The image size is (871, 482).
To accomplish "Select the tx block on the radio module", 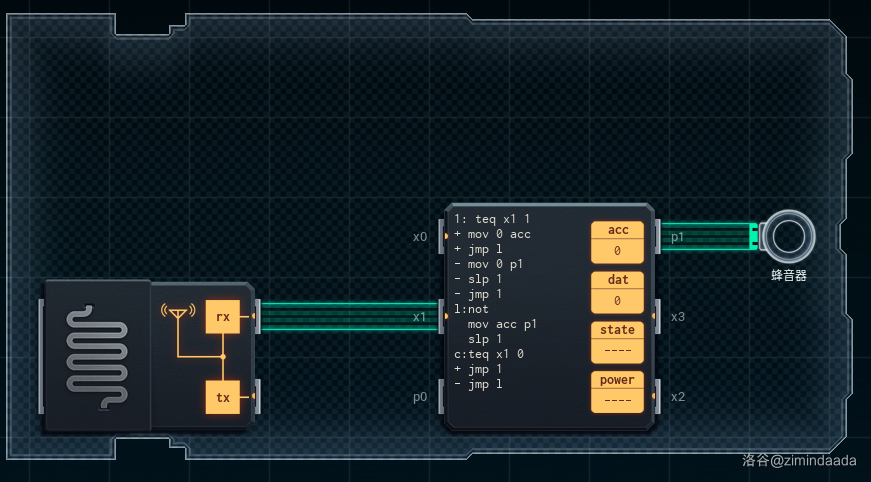I will tap(222, 397).
